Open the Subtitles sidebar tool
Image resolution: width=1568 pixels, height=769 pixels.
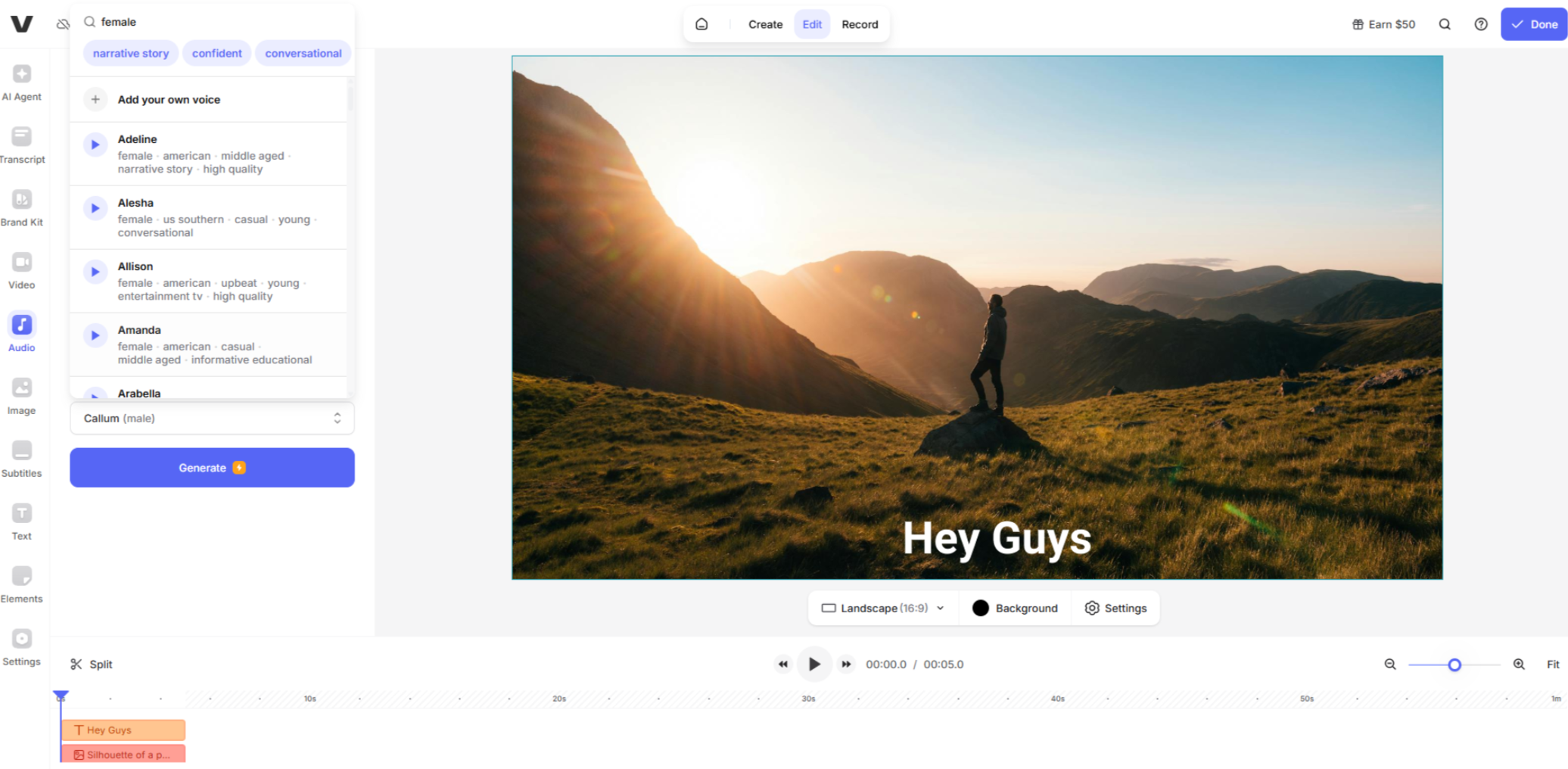(x=22, y=459)
